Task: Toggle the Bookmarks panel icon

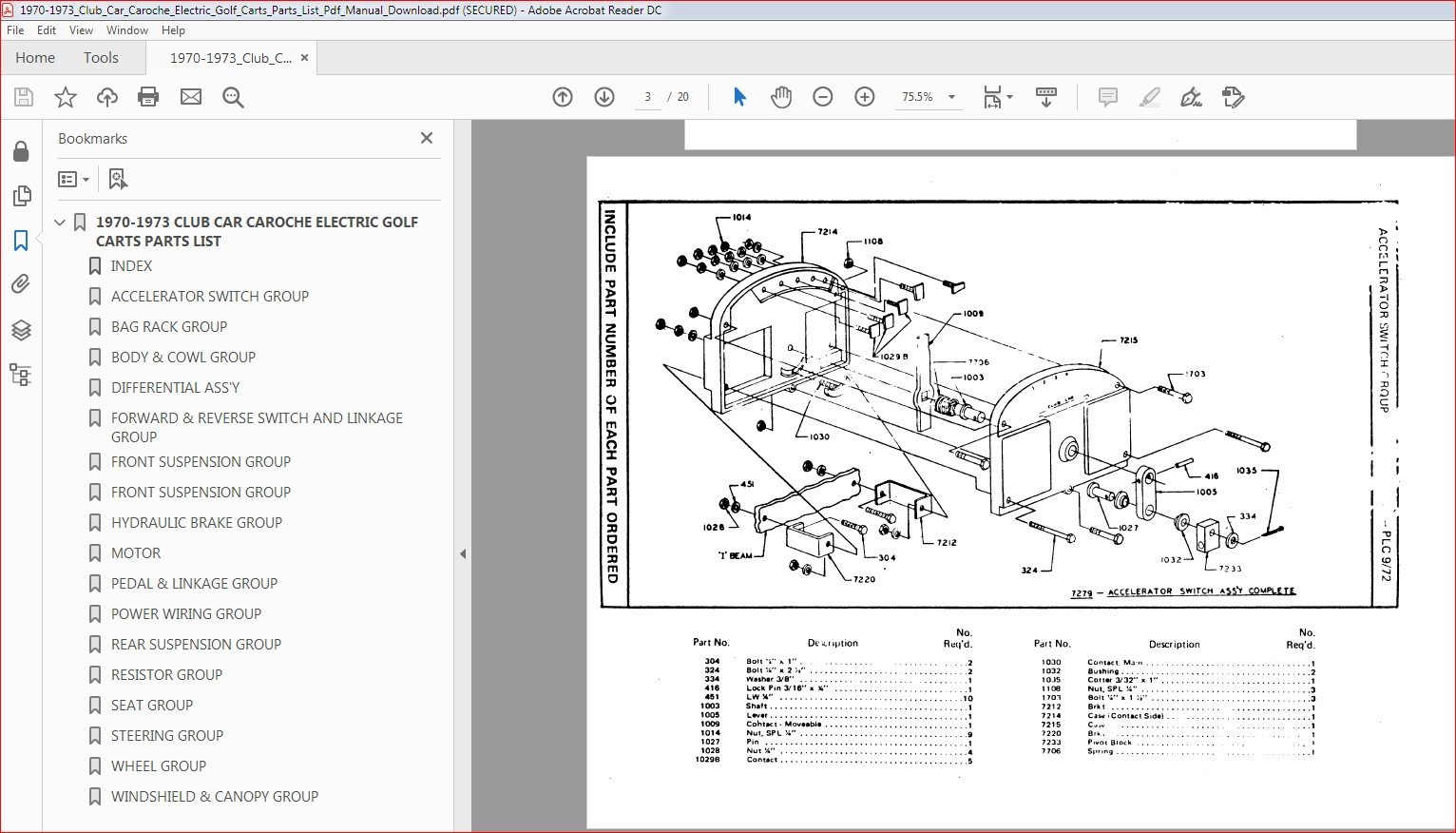Action: click(x=21, y=241)
